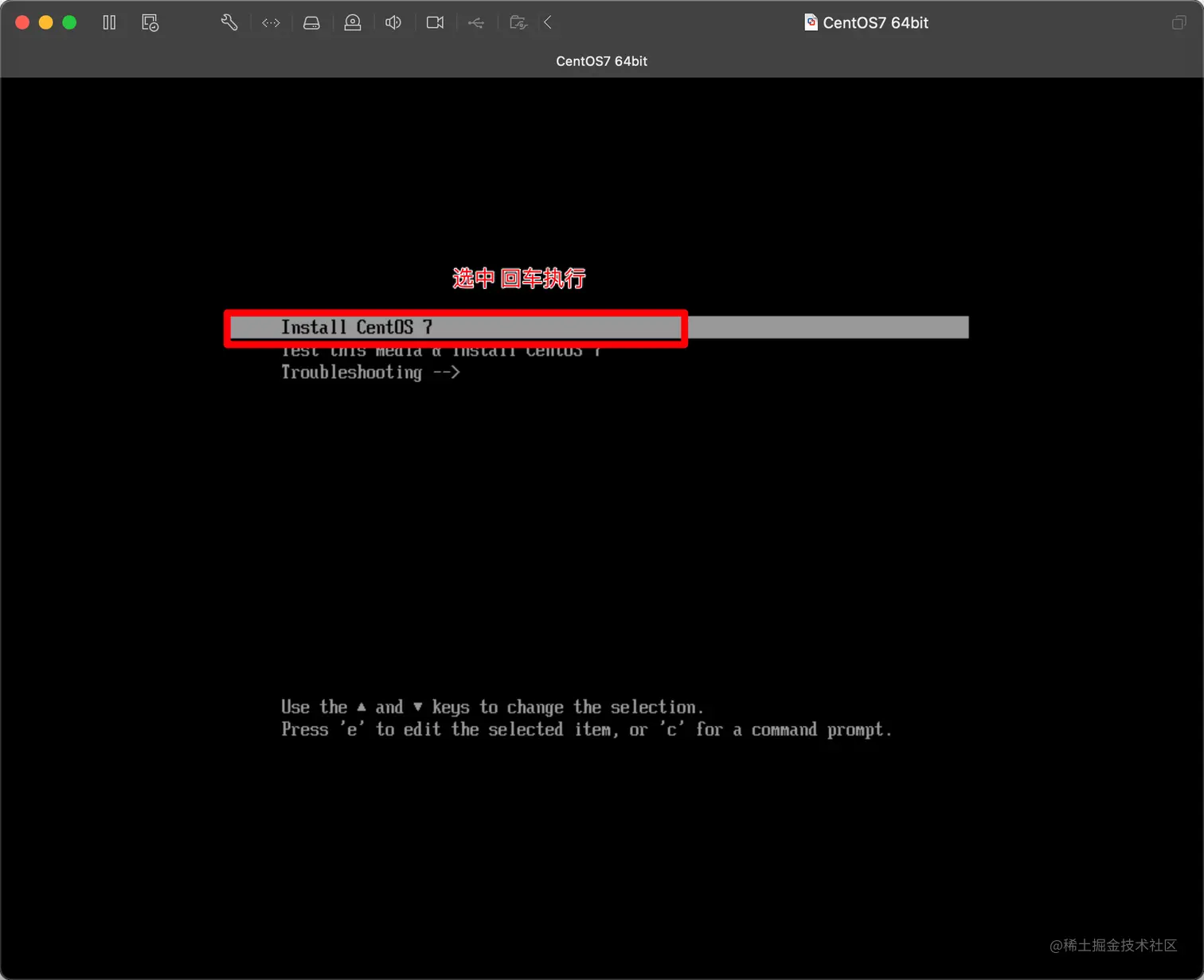Click the yellow minimize window button
Image resolution: width=1204 pixels, height=980 pixels.
coord(46,22)
